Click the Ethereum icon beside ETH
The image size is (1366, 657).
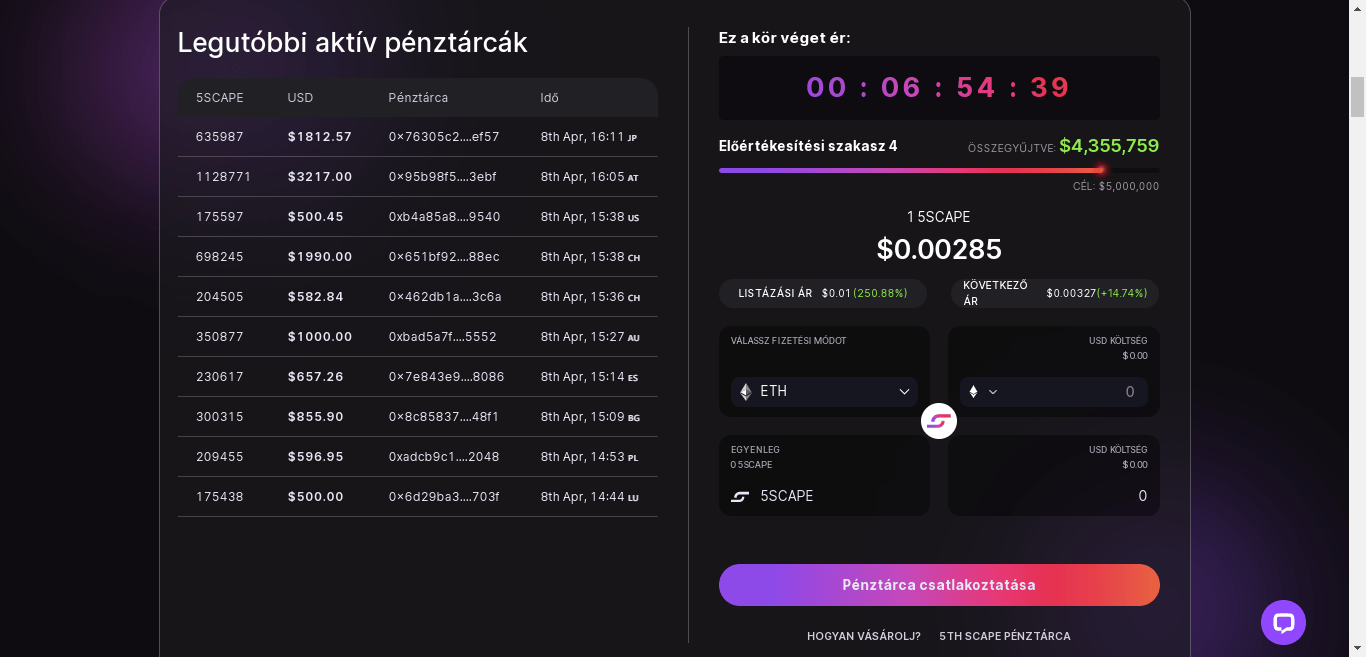point(745,392)
